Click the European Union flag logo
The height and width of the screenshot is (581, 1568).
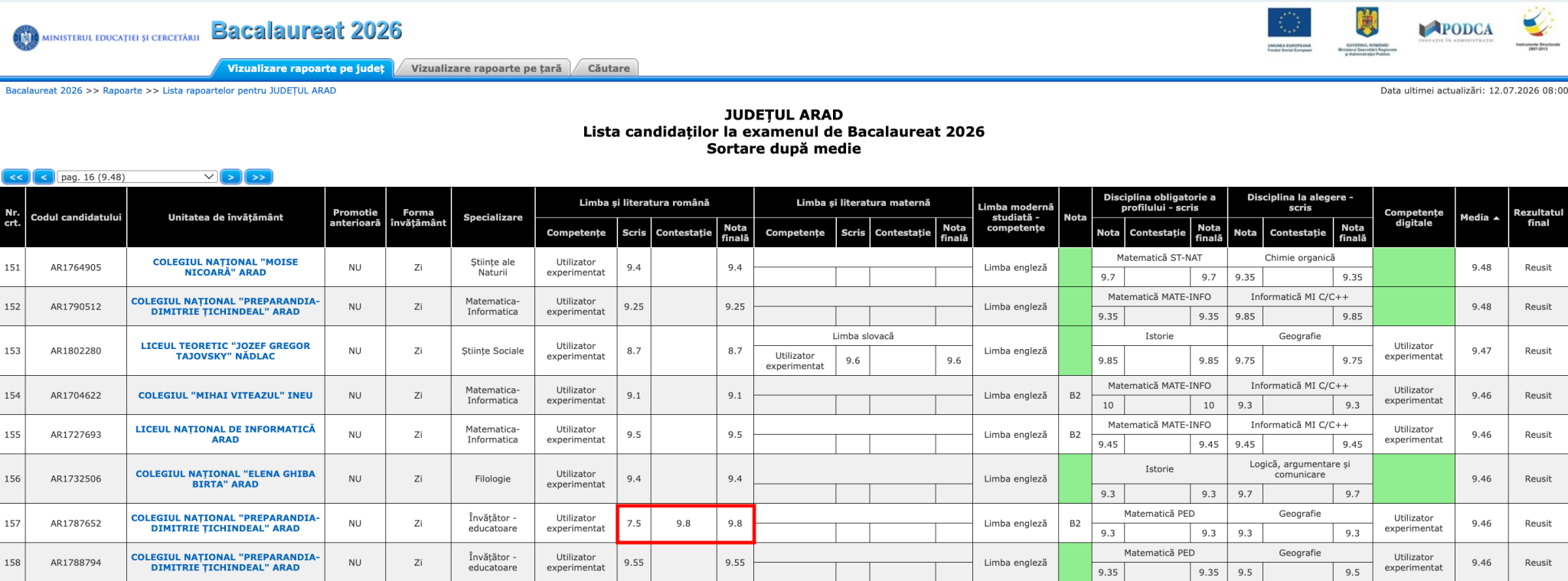tap(1289, 31)
